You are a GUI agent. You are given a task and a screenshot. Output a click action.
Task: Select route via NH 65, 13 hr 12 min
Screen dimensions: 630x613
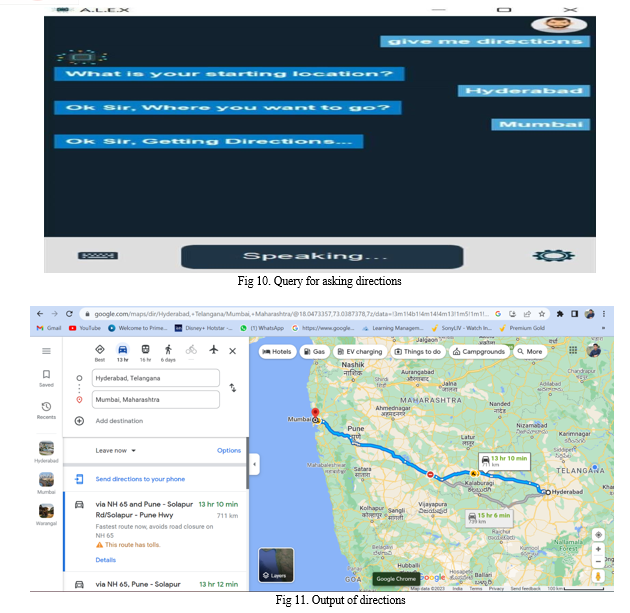pyautogui.click(x=156, y=584)
